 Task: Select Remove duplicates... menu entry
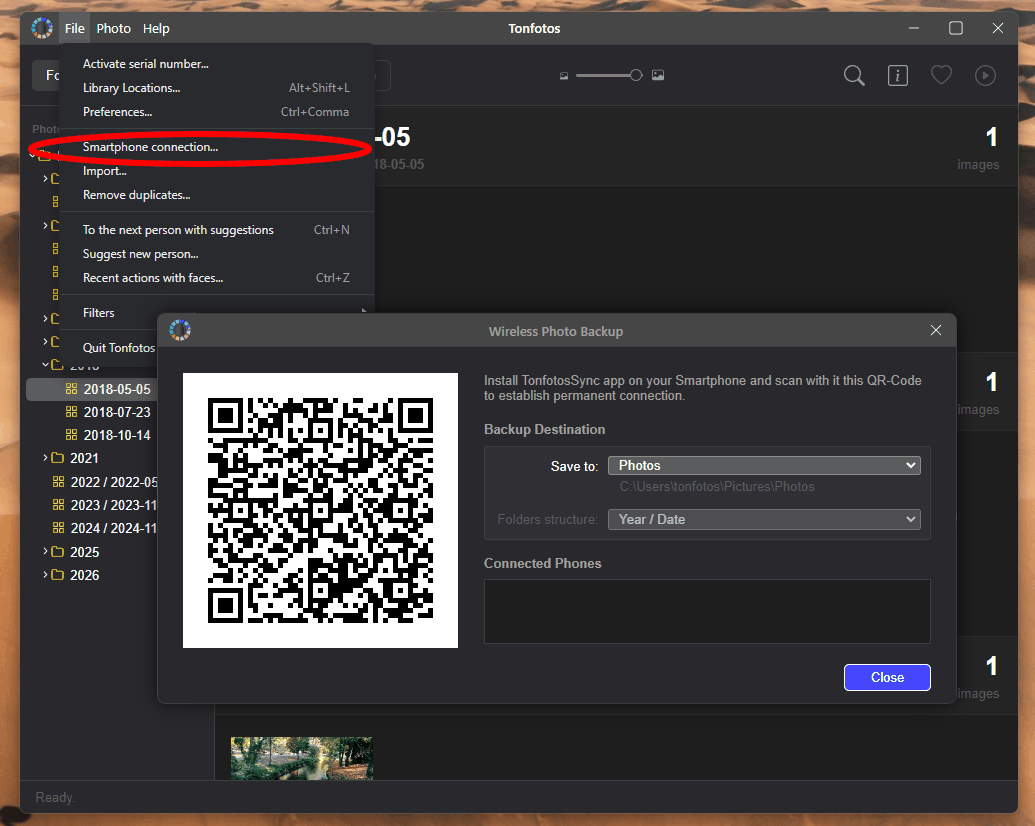click(x=217, y=195)
